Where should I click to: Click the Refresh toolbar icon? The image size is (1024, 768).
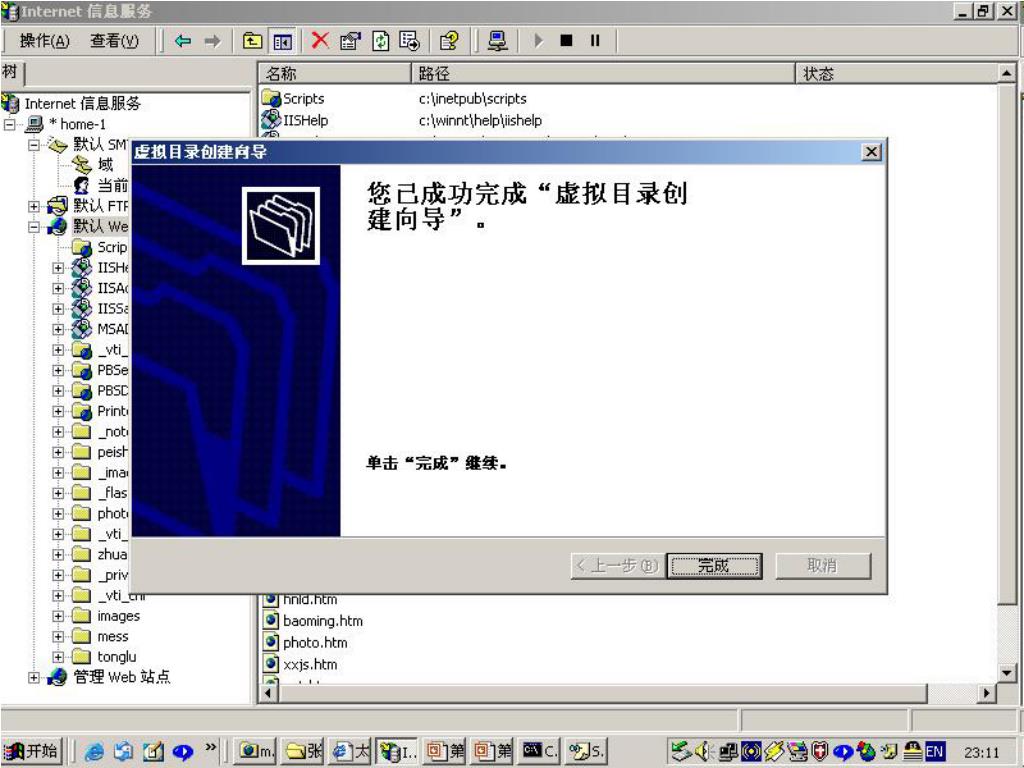381,41
